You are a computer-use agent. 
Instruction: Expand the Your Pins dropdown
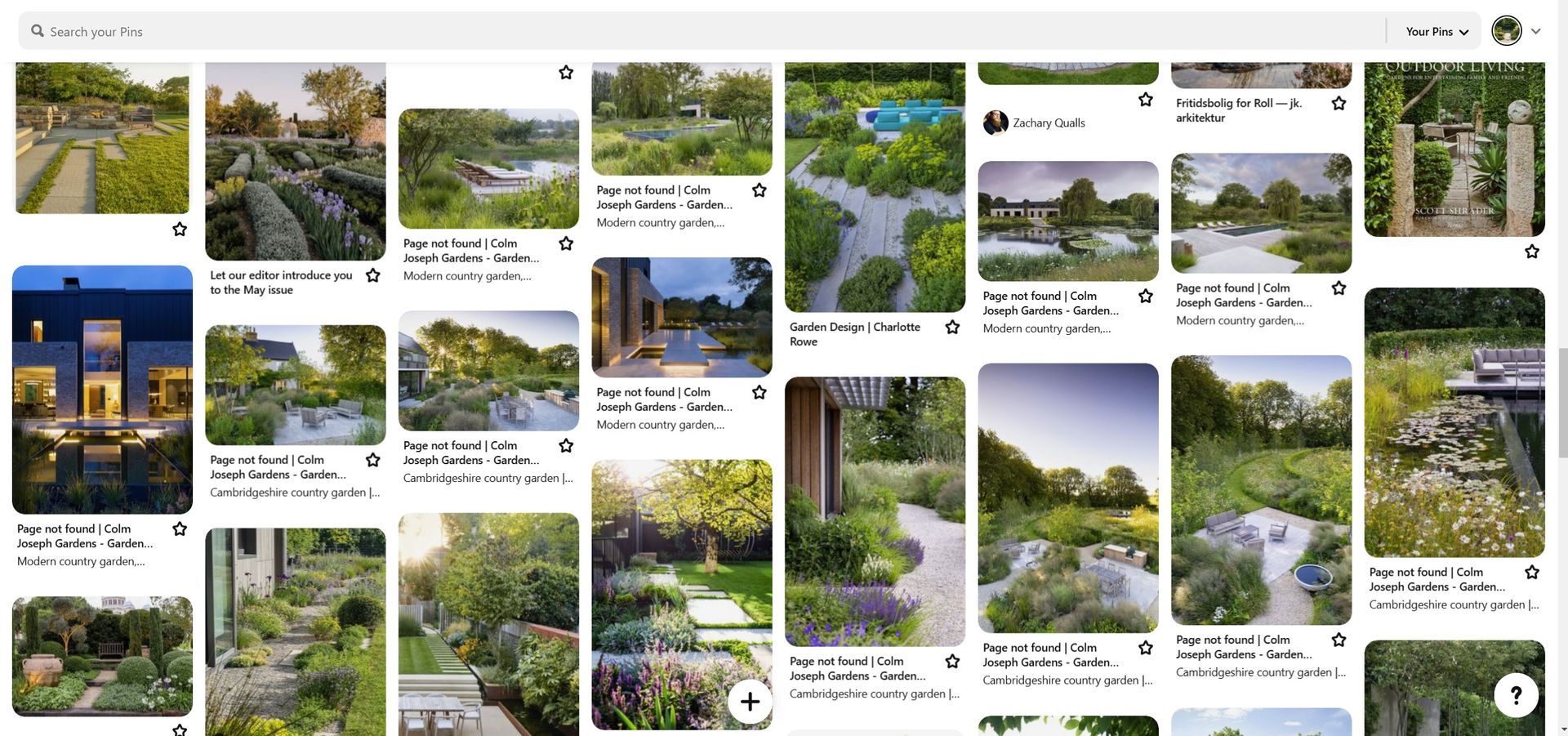[1437, 32]
